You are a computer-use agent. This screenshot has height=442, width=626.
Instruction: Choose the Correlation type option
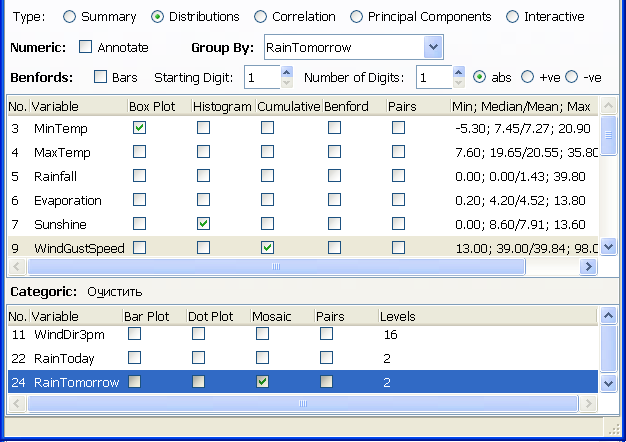coord(261,17)
